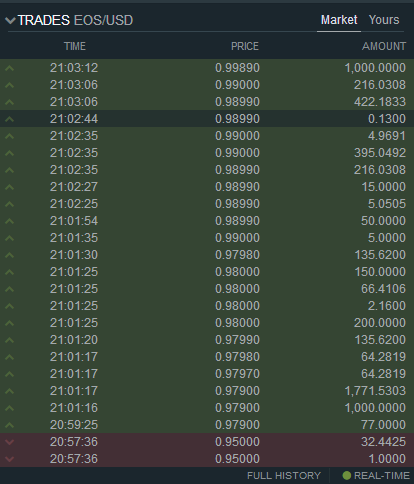Viewport: 414px width, 484px height.
Task: Click the up arrow icon at 21:02:25
Action: [x=10, y=204]
